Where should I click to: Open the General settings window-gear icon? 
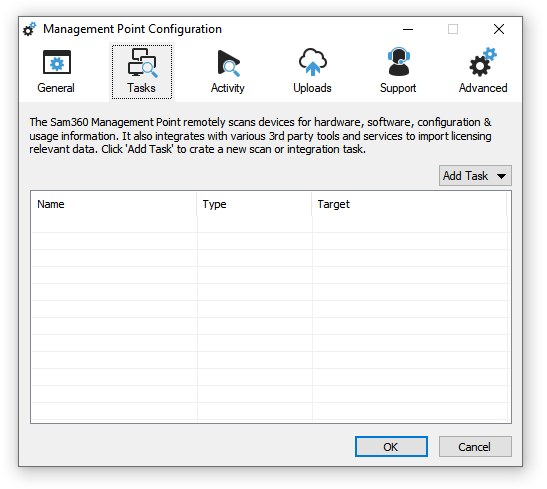point(57,62)
